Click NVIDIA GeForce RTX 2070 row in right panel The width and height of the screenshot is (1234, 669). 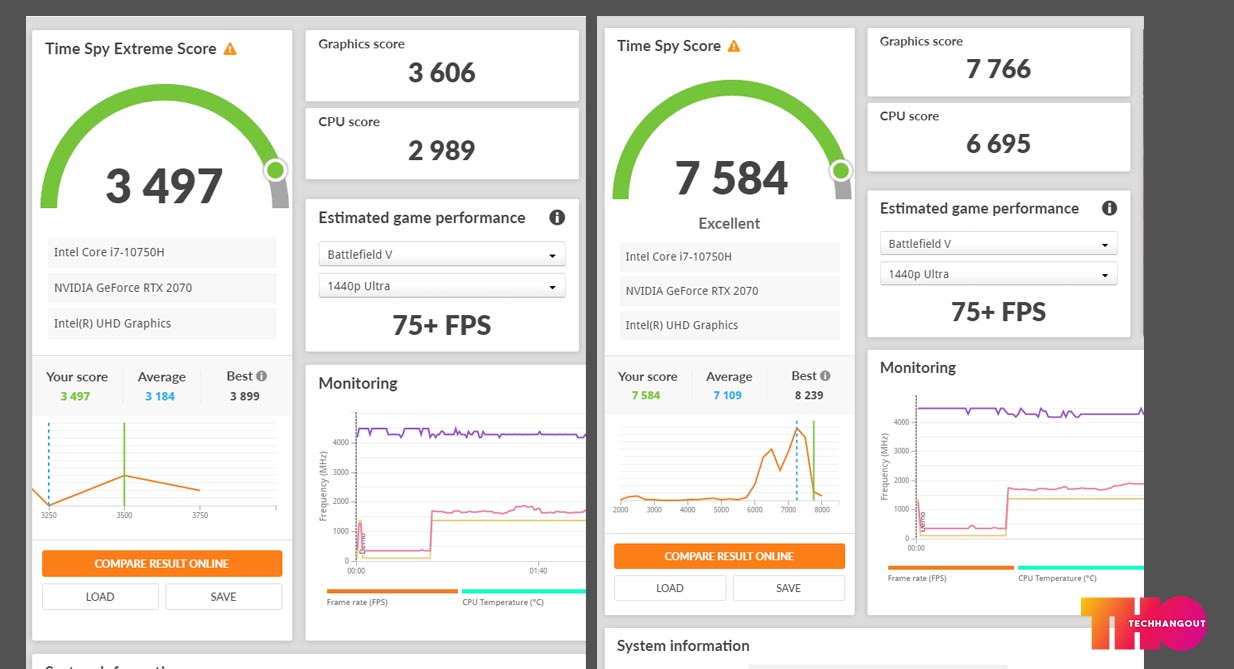tap(730, 291)
